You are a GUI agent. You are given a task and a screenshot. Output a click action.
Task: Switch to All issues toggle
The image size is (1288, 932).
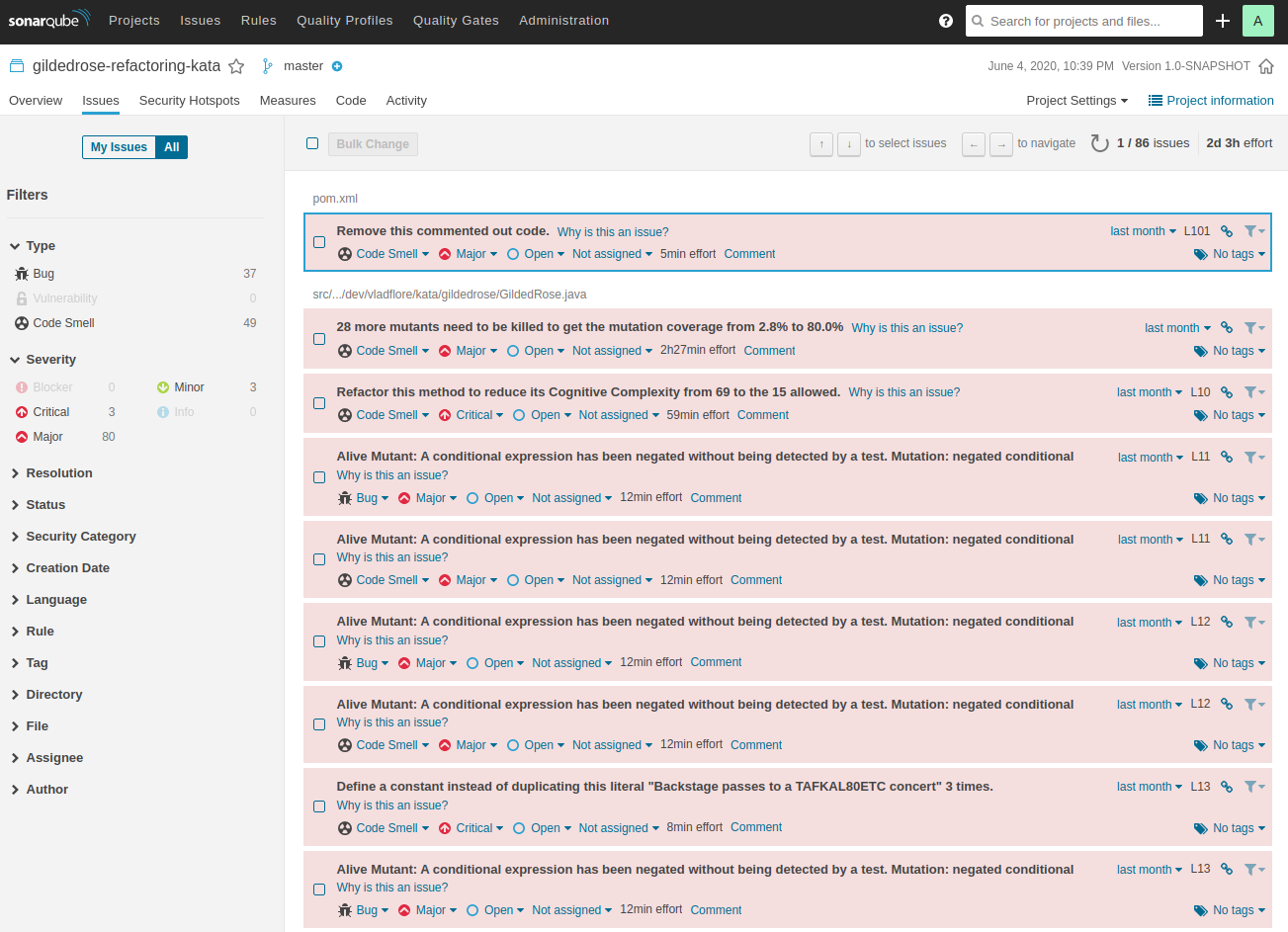[x=172, y=147]
